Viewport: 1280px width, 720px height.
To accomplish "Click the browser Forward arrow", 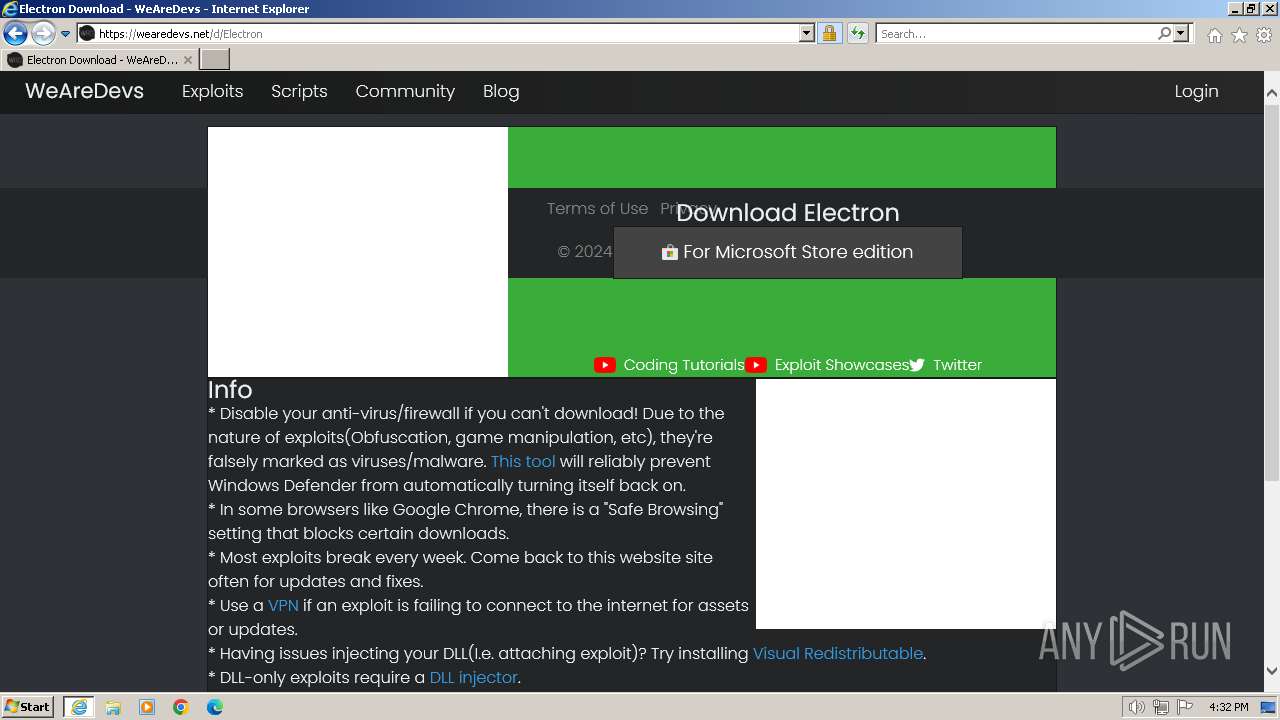I will pos(43,34).
